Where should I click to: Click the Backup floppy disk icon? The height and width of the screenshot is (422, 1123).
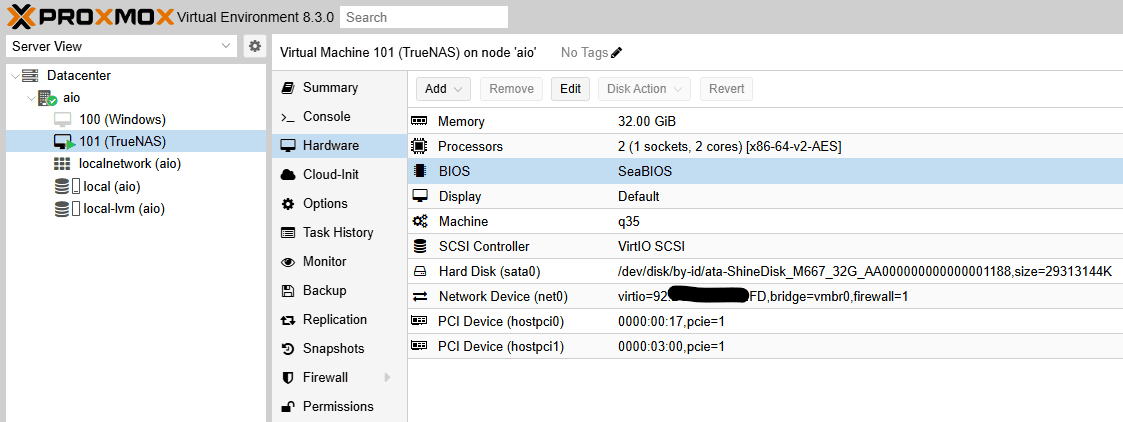pos(288,291)
